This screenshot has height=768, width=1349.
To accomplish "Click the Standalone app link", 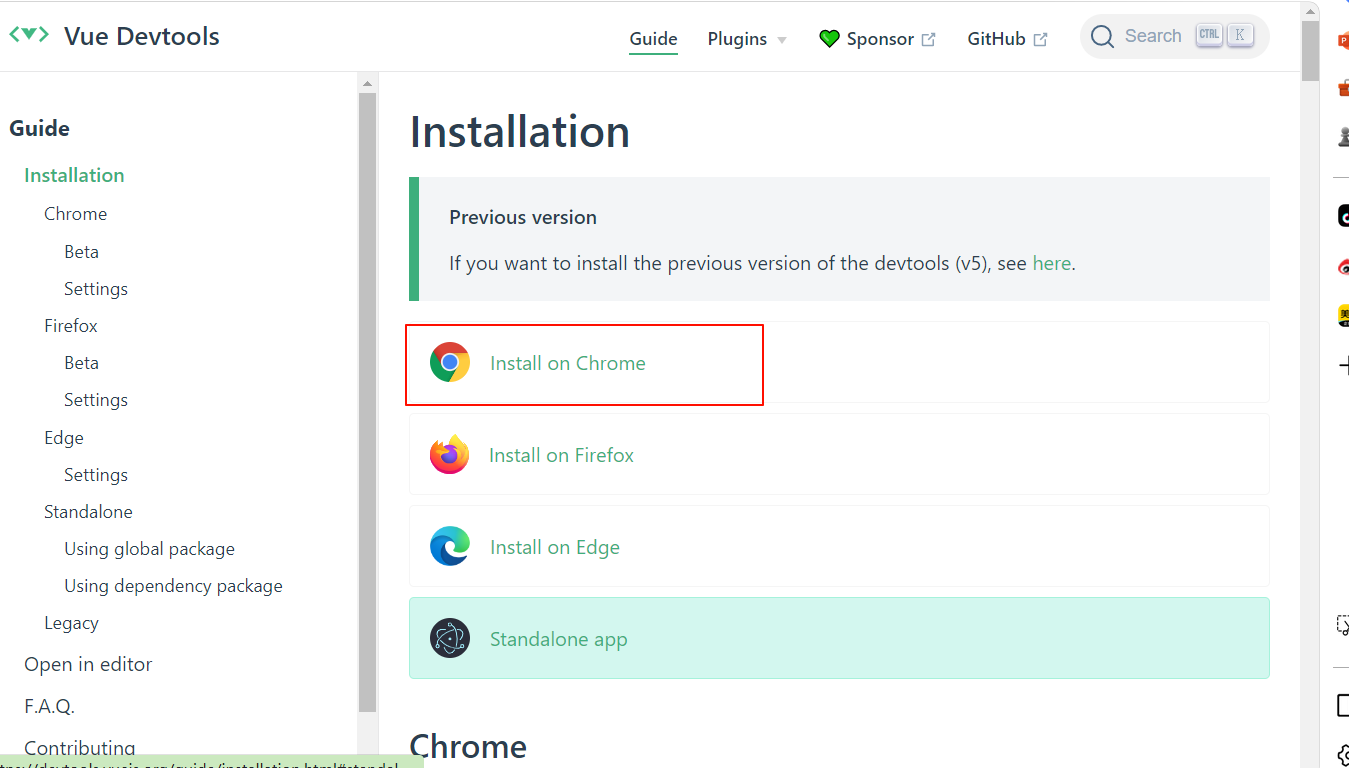I will (558, 640).
